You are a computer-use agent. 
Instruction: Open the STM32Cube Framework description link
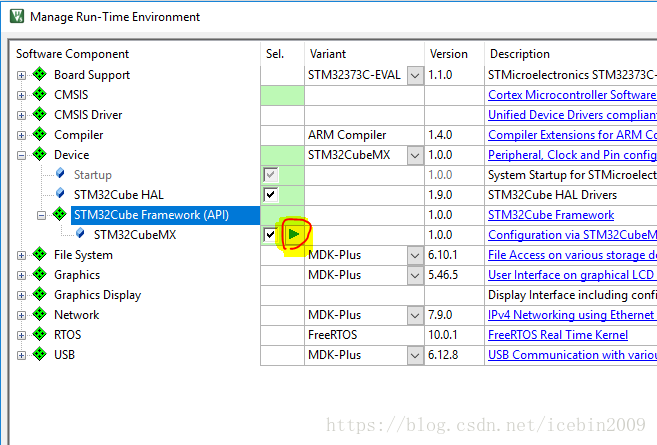[551, 215]
